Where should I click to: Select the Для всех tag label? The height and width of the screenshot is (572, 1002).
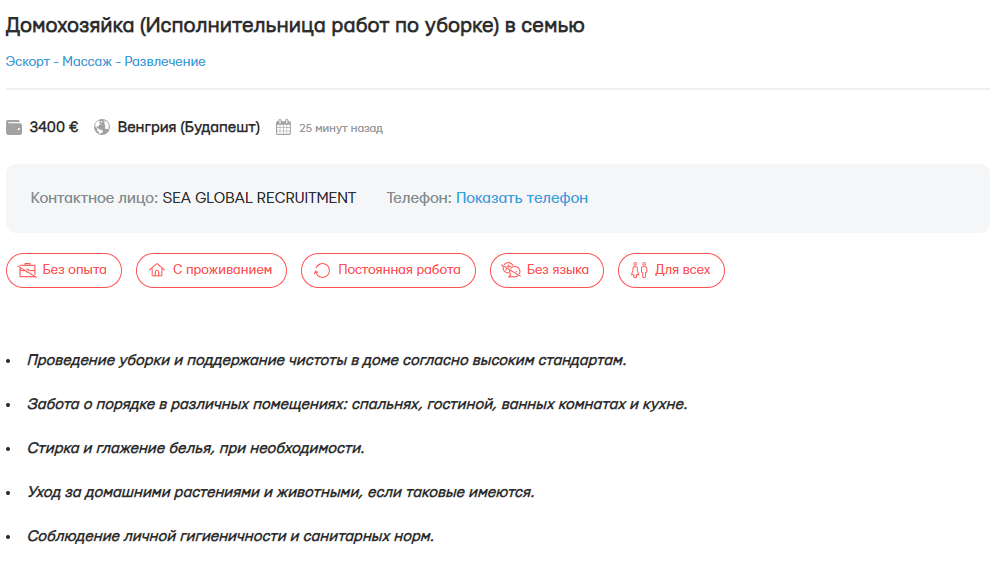click(x=682, y=270)
